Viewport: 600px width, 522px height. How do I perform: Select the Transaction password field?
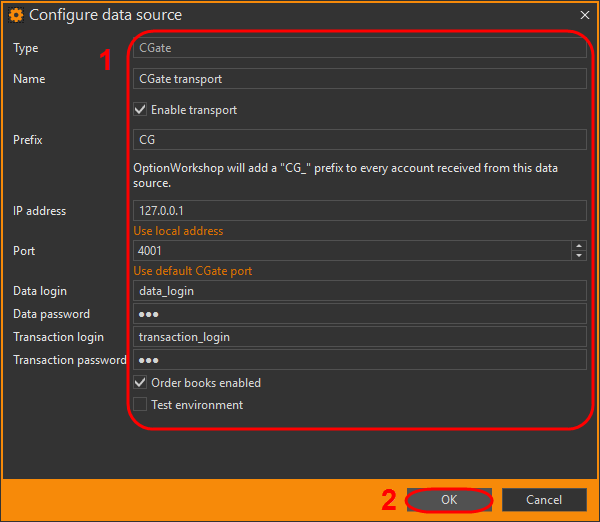359,360
